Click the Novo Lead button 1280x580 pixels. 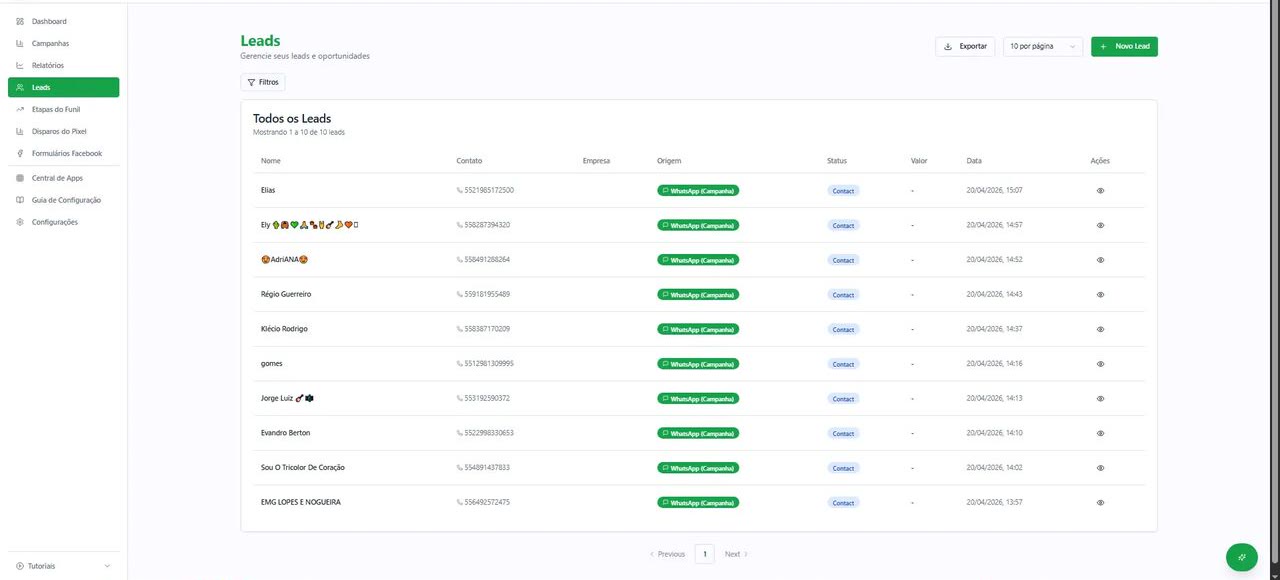click(x=1124, y=46)
